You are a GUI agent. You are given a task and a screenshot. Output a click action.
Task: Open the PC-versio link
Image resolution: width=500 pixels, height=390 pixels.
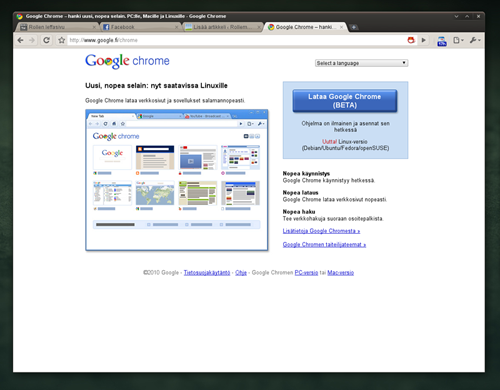coord(306,273)
